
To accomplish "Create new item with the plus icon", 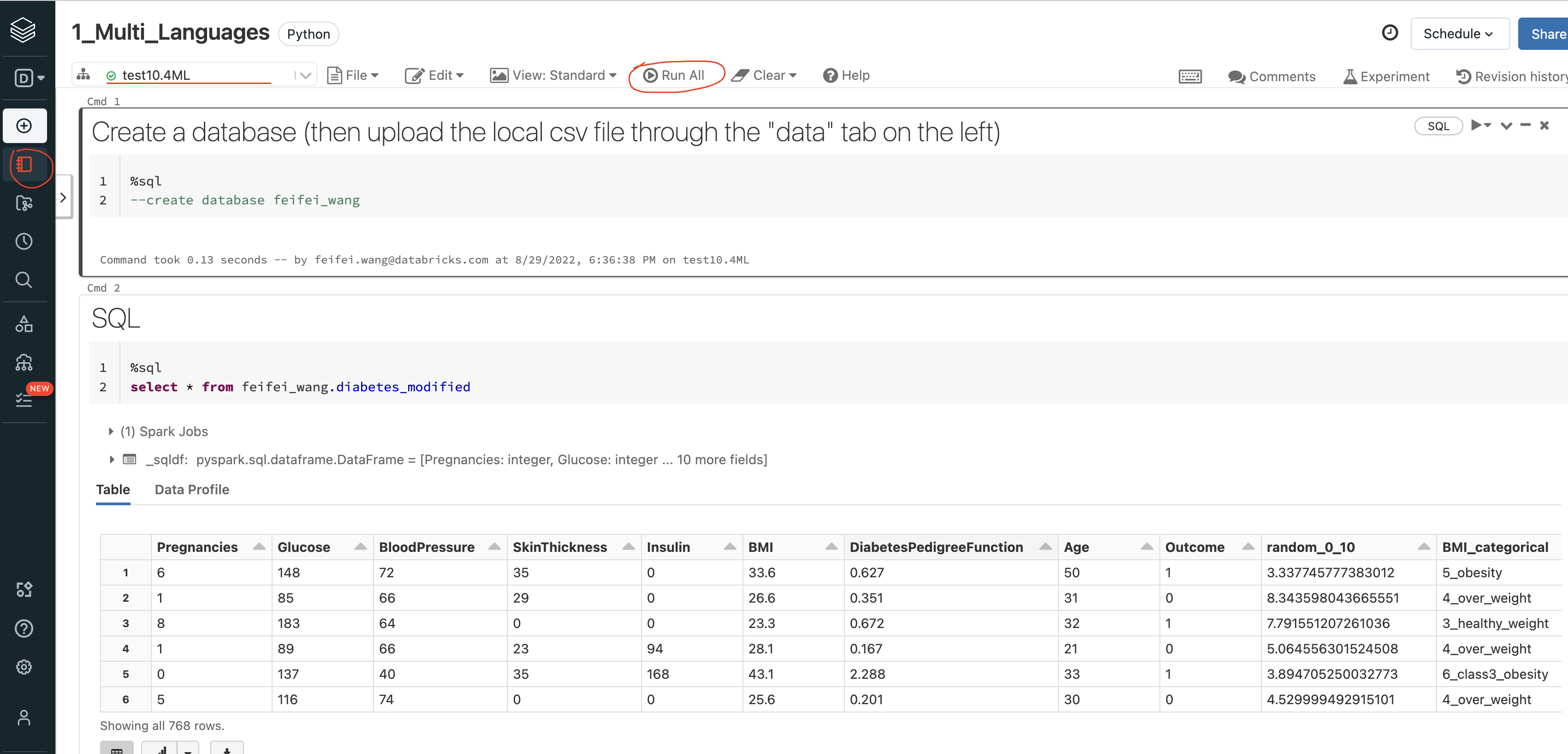I will pyautogui.click(x=24, y=126).
